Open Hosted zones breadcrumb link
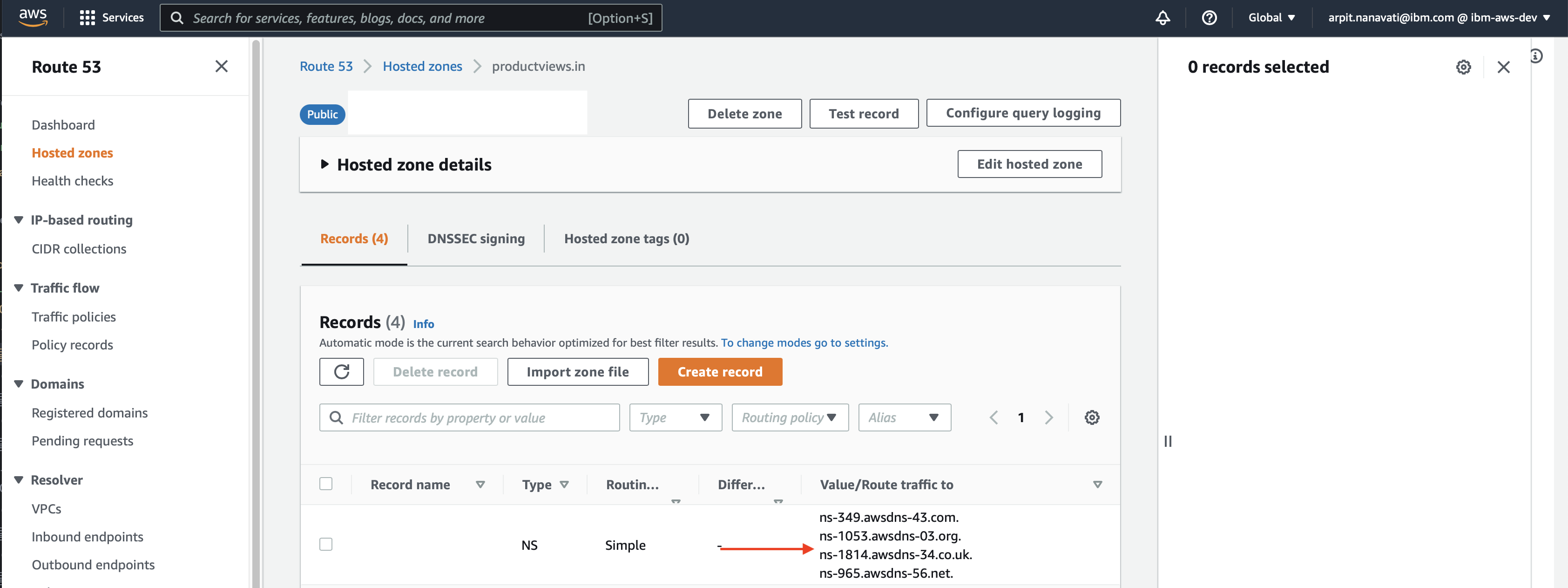Viewport: 1568px width, 588px height. click(x=422, y=66)
